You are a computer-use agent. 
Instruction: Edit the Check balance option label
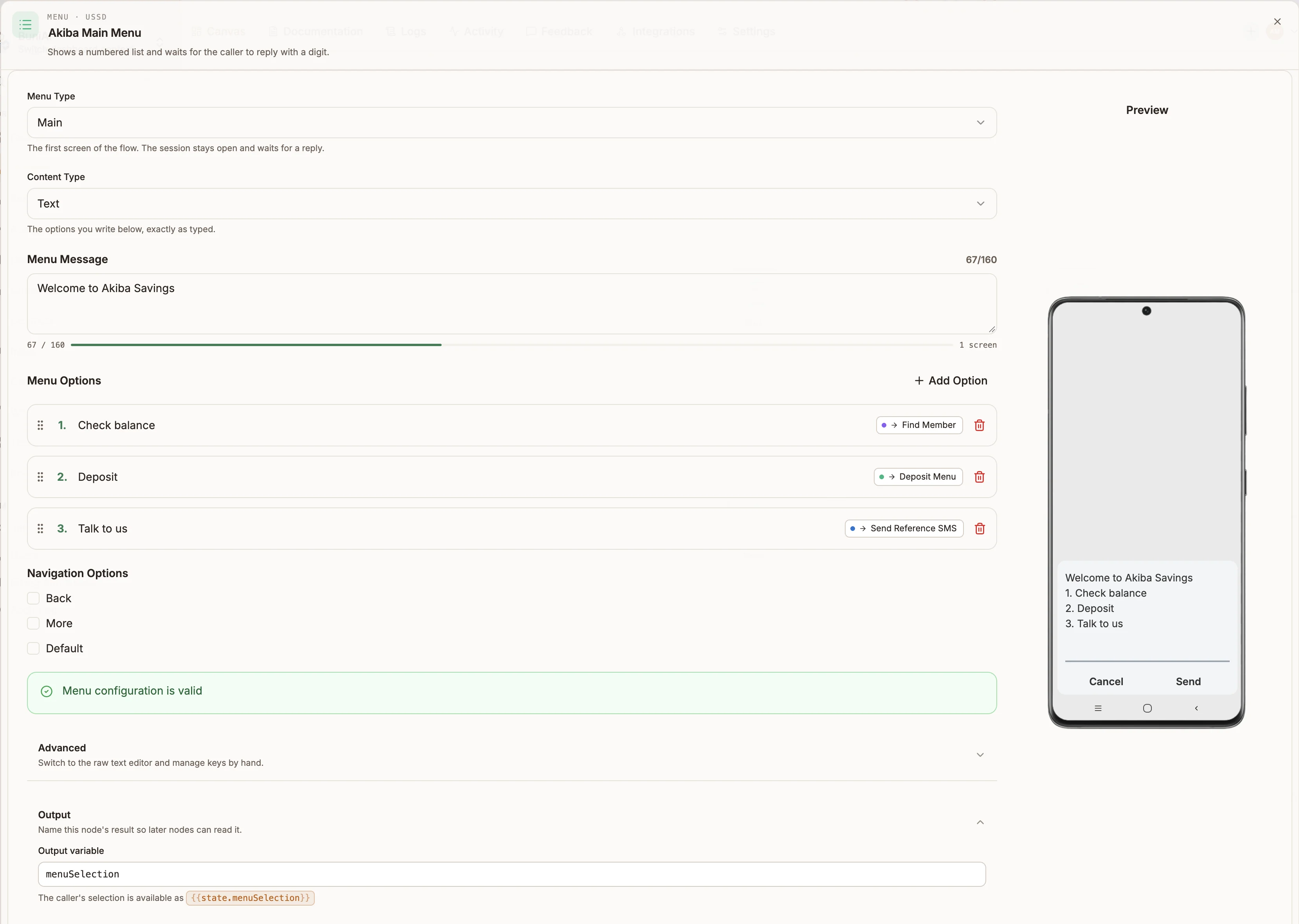(116, 425)
